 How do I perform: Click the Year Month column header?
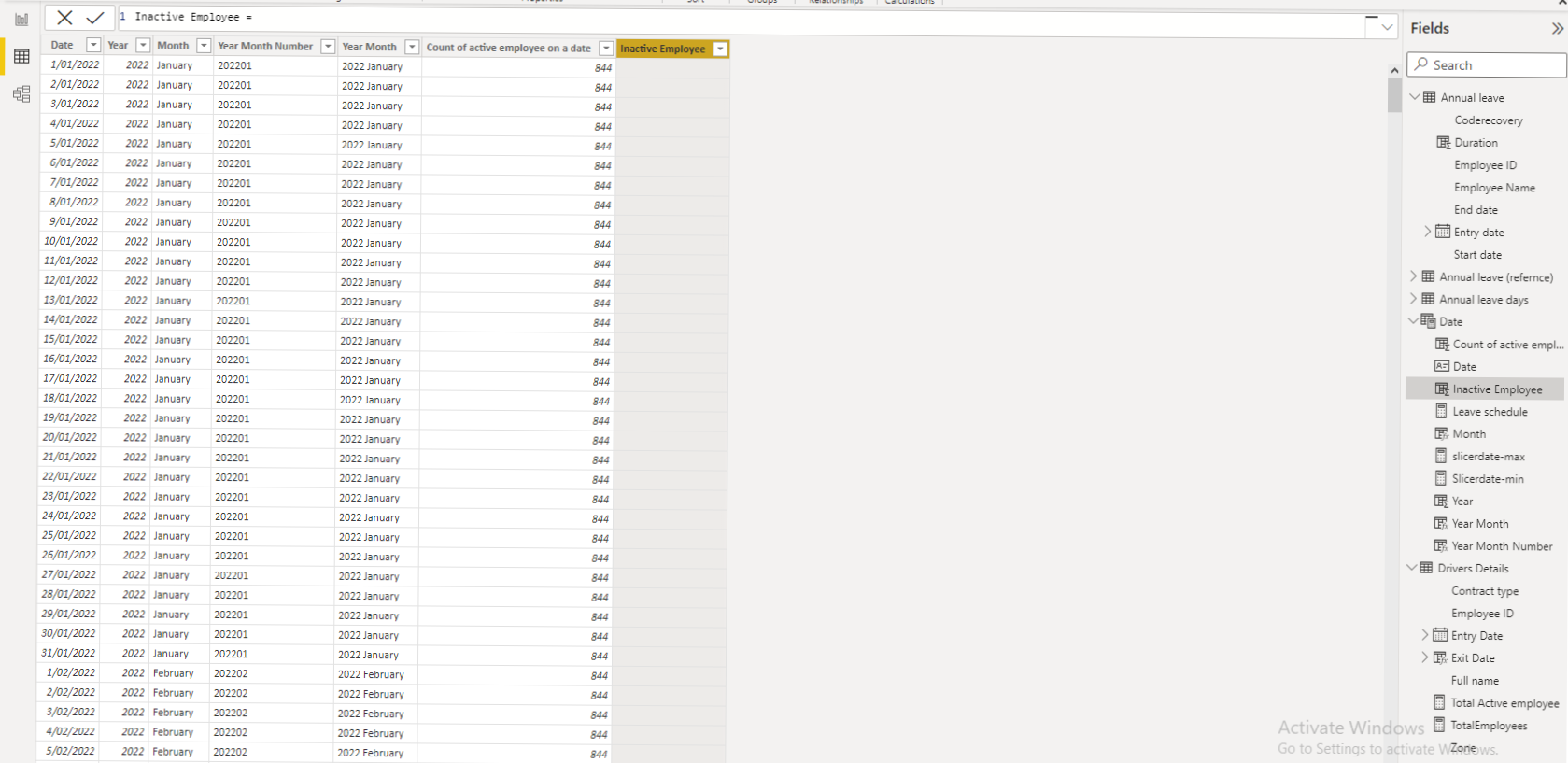[370, 47]
